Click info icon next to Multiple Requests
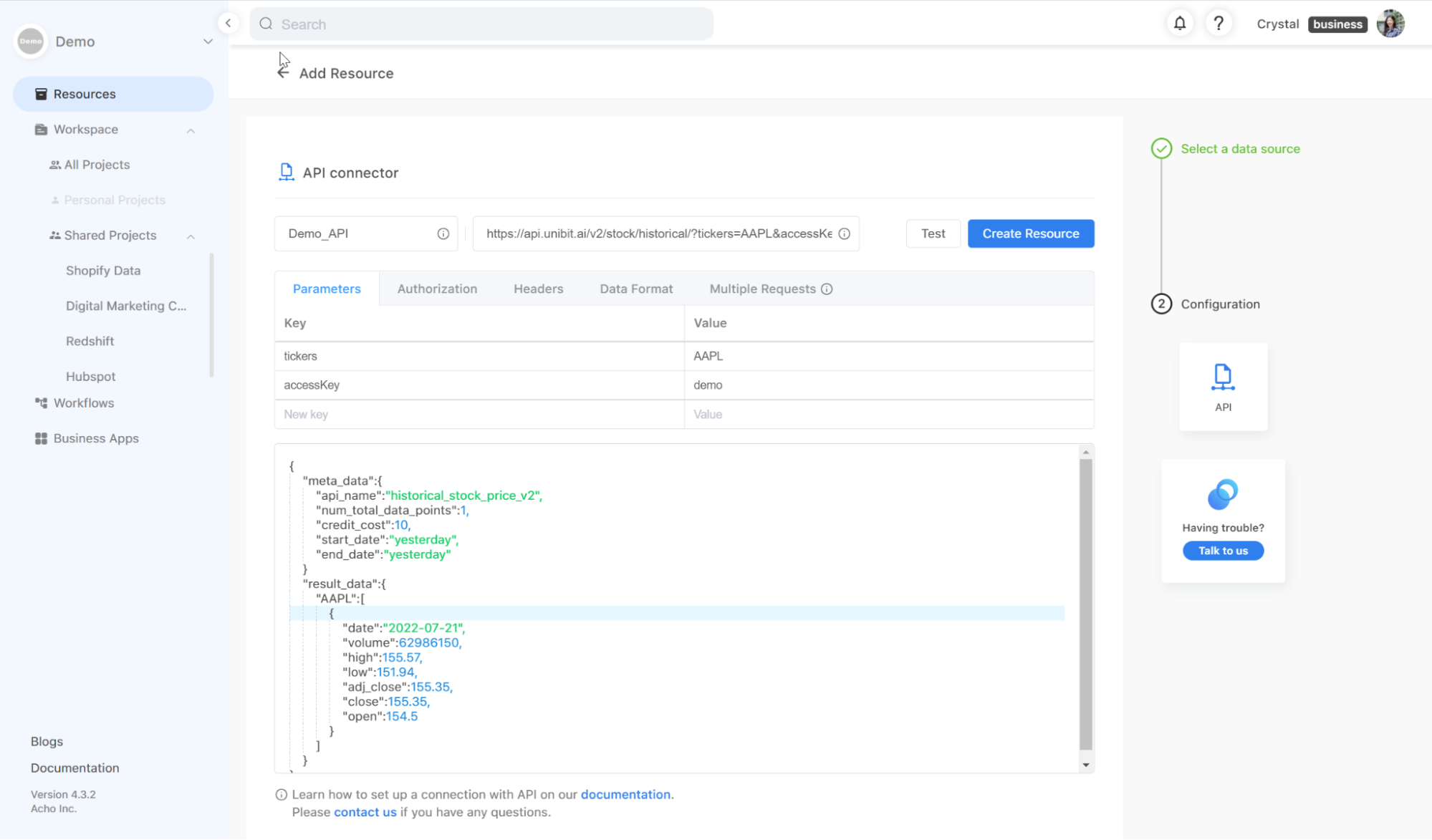The width and height of the screenshot is (1432, 840). coord(827,289)
